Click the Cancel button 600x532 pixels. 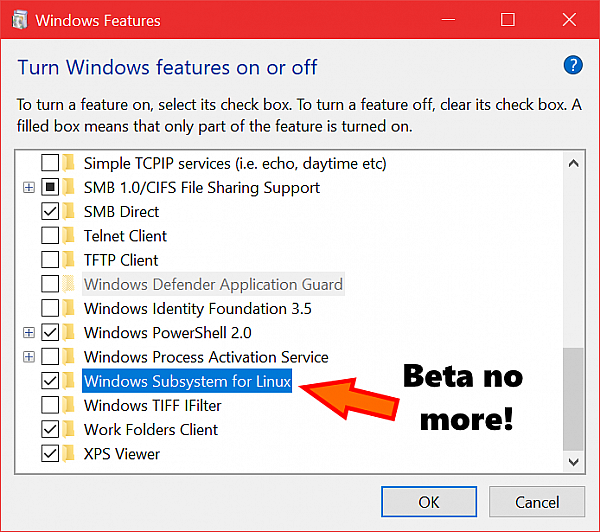(x=537, y=502)
